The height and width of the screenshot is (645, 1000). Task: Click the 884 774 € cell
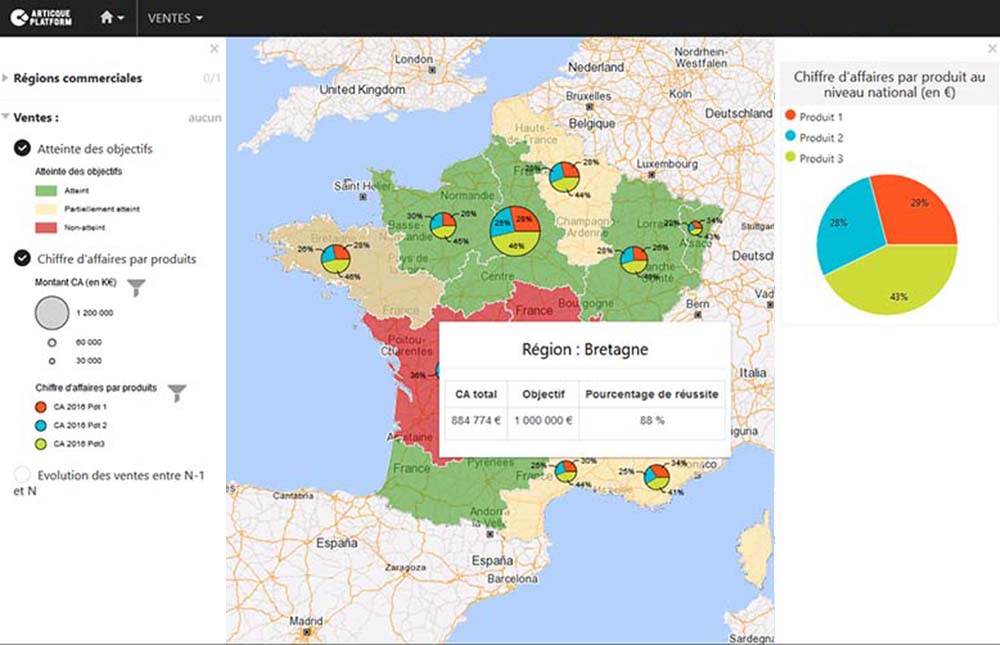click(476, 420)
